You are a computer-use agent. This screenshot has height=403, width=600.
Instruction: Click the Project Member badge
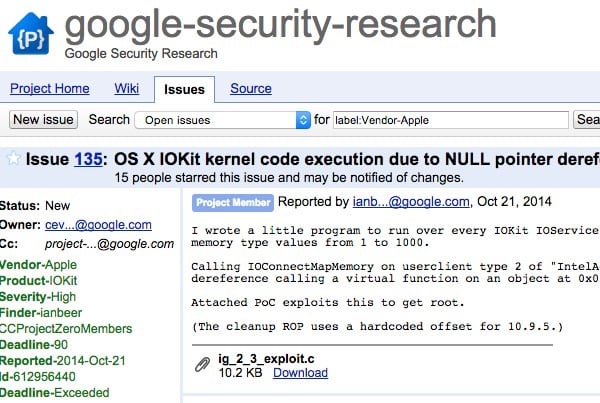point(233,202)
